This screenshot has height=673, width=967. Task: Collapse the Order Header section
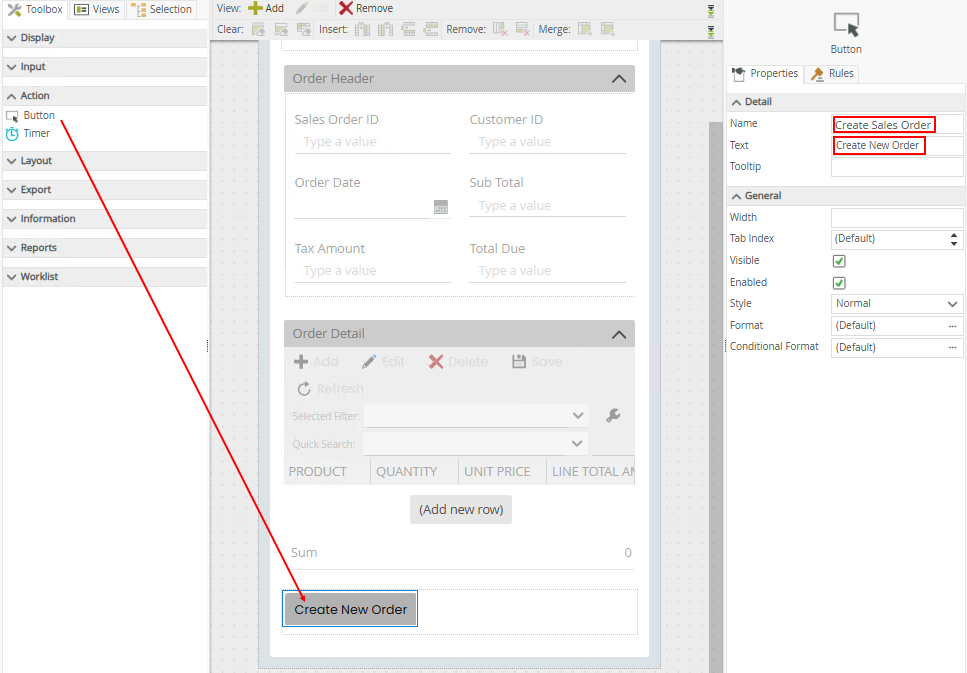tap(618, 79)
